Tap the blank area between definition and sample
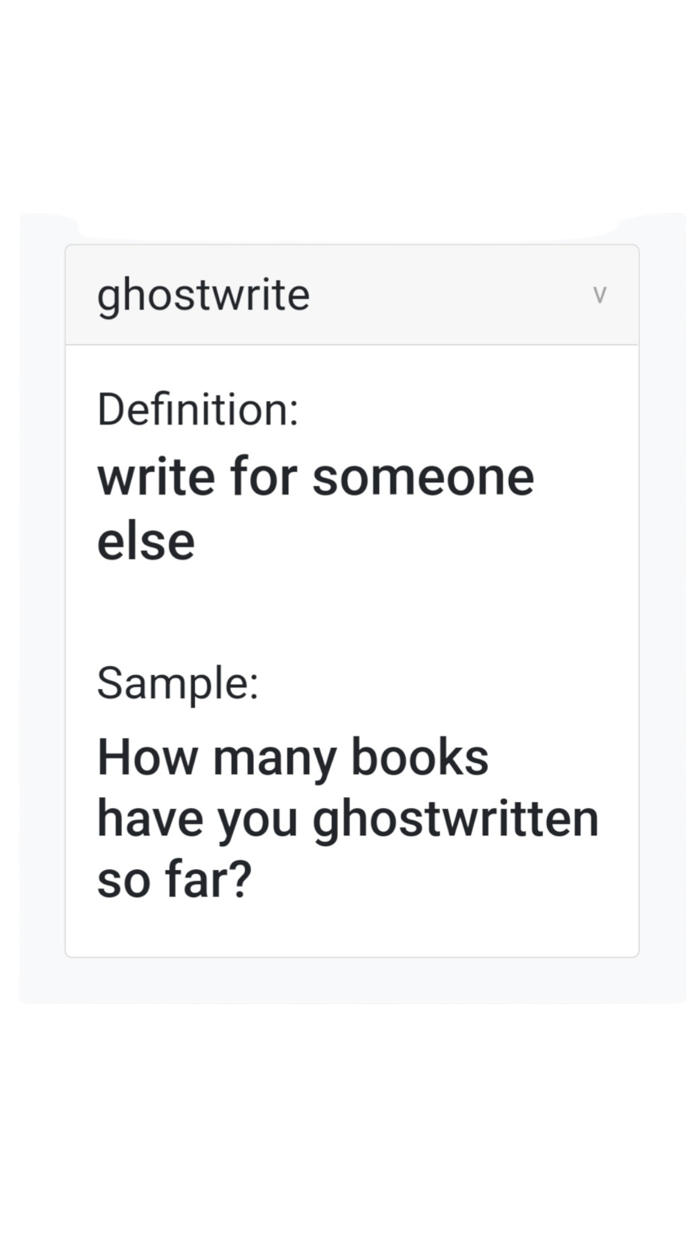700x1244 pixels. pyautogui.click(x=352, y=613)
